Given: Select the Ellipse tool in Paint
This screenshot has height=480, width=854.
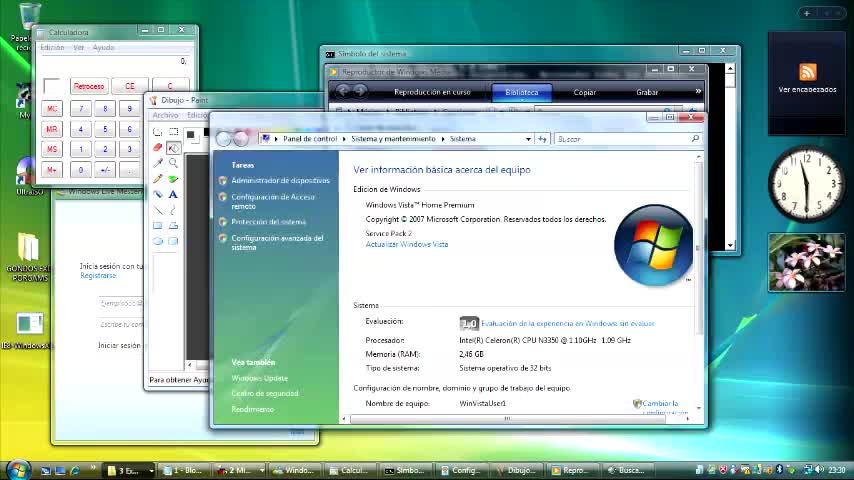Looking at the screenshot, I should pos(157,241).
